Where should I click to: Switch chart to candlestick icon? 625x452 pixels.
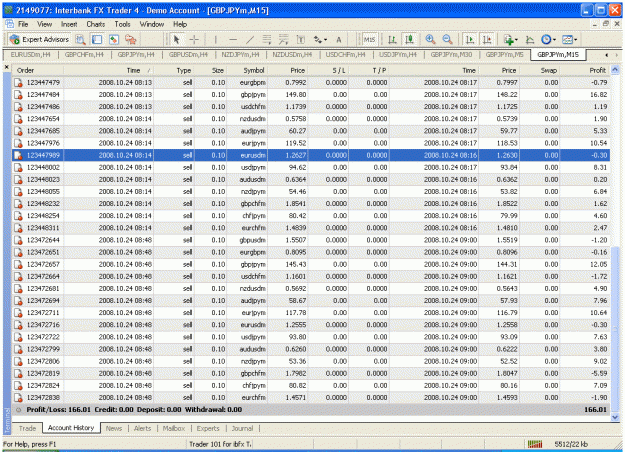(409, 39)
